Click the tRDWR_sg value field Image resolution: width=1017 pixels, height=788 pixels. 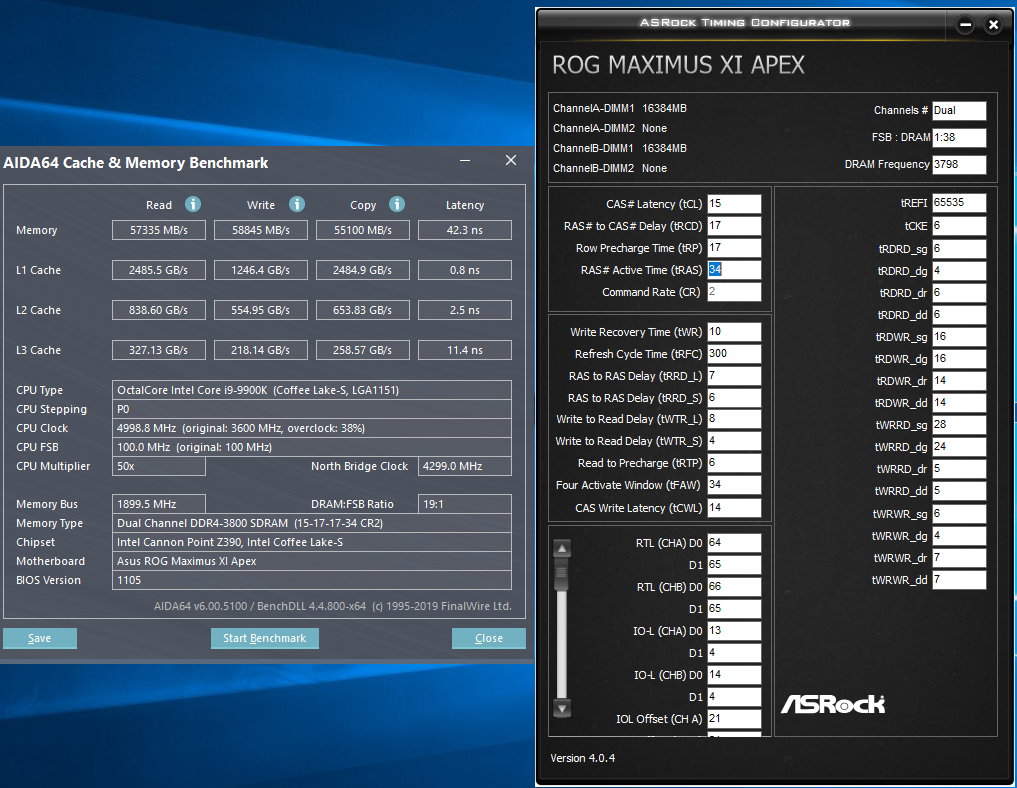959,337
